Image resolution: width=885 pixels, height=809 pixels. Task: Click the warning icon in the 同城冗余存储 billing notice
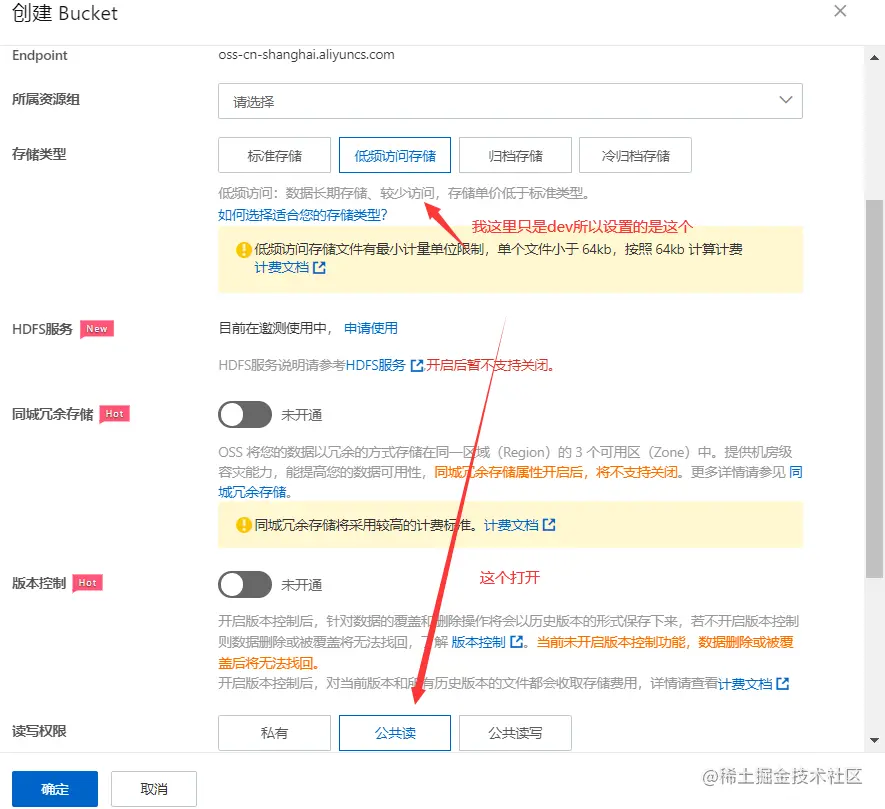coord(245,525)
